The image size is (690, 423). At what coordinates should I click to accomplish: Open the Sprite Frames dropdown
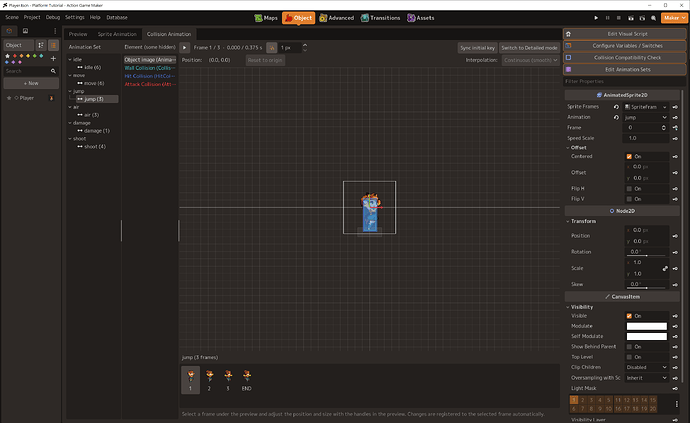click(x=646, y=107)
